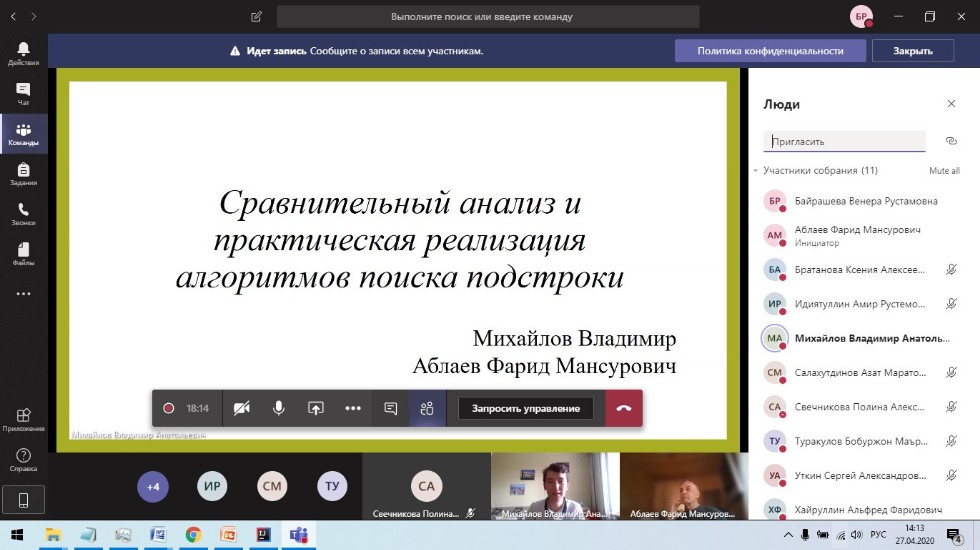This screenshot has height=550, width=980.
Task: Open Activity notifications bell icon
Action: click(23, 53)
